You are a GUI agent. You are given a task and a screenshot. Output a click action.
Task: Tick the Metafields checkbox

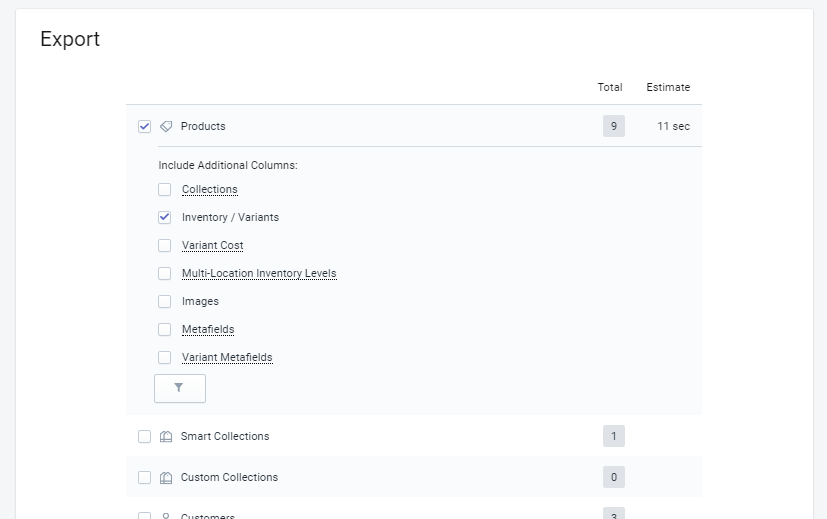(165, 330)
